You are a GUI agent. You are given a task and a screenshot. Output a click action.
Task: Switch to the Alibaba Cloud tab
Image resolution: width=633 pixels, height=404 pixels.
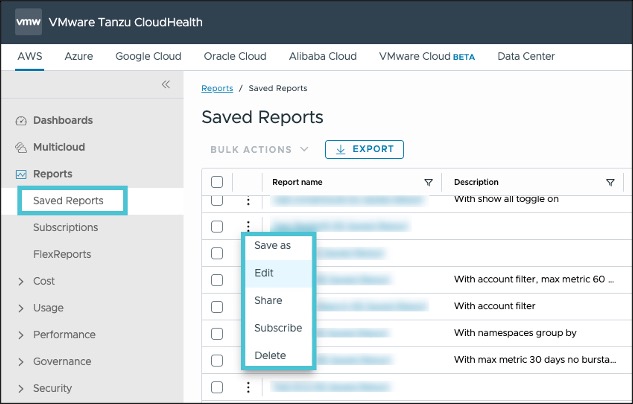(323, 56)
